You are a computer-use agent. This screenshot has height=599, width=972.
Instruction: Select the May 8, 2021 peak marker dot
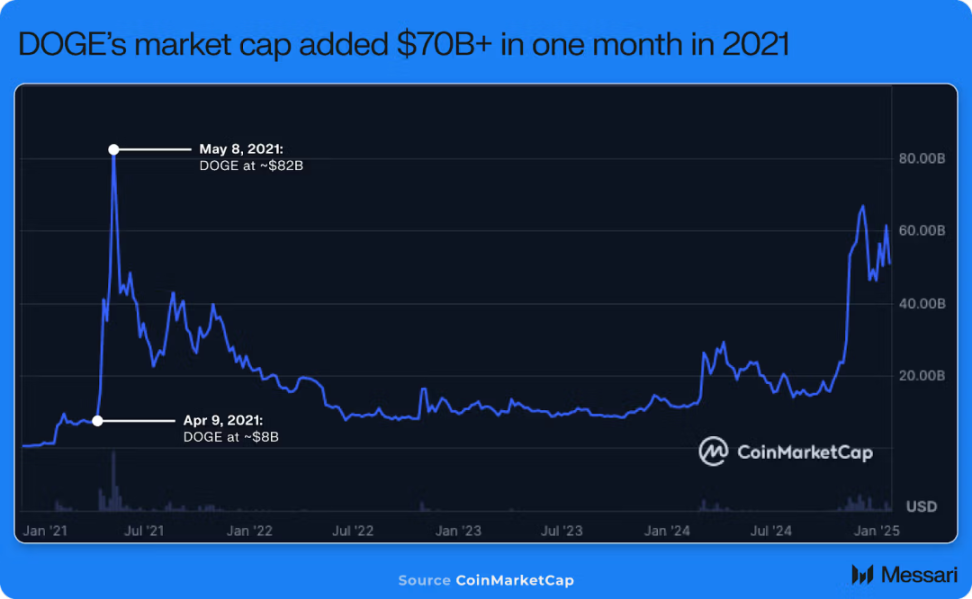click(x=113, y=149)
